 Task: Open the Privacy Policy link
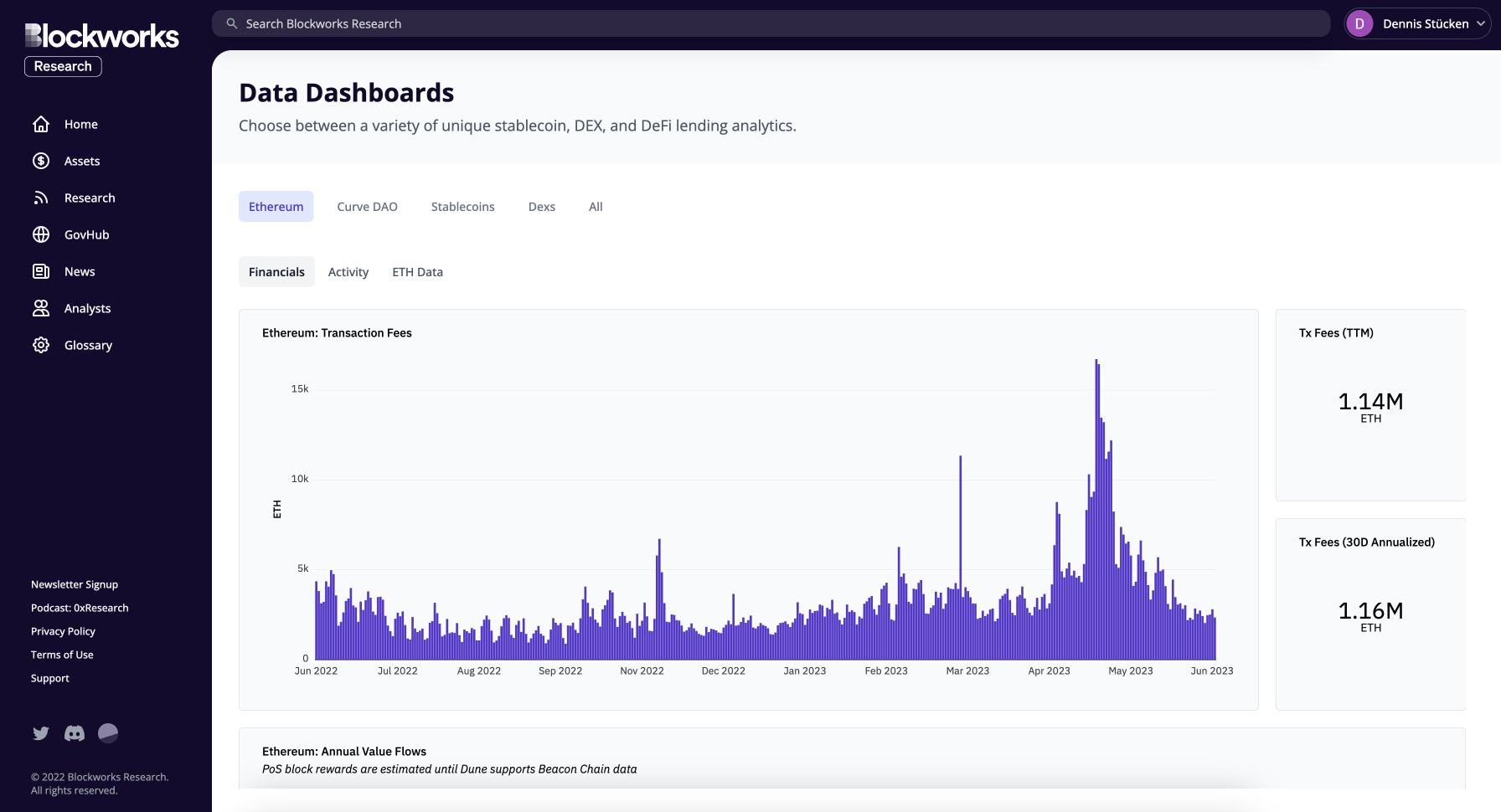pos(63,631)
